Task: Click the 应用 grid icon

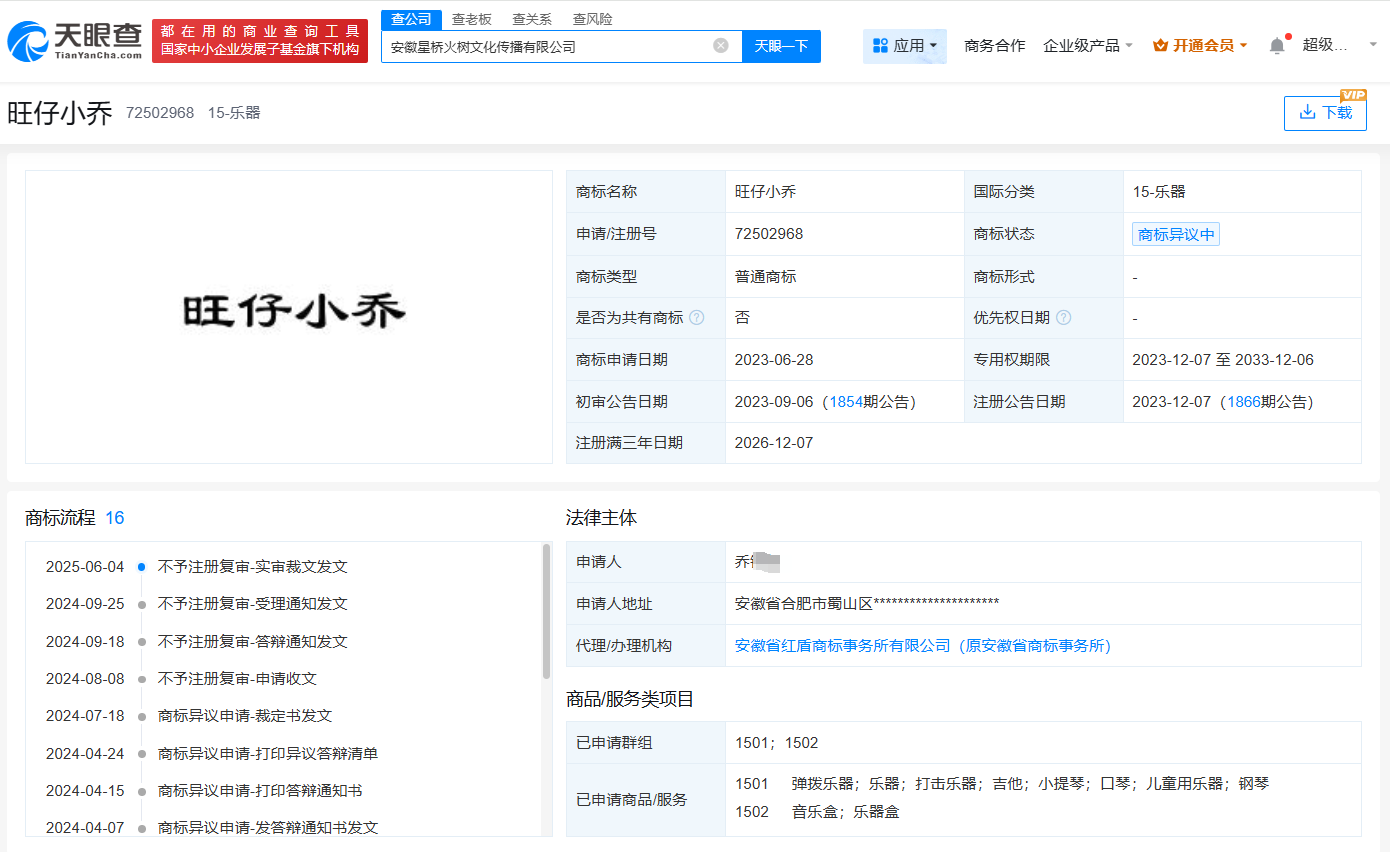Action: click(x=880, y=46)
